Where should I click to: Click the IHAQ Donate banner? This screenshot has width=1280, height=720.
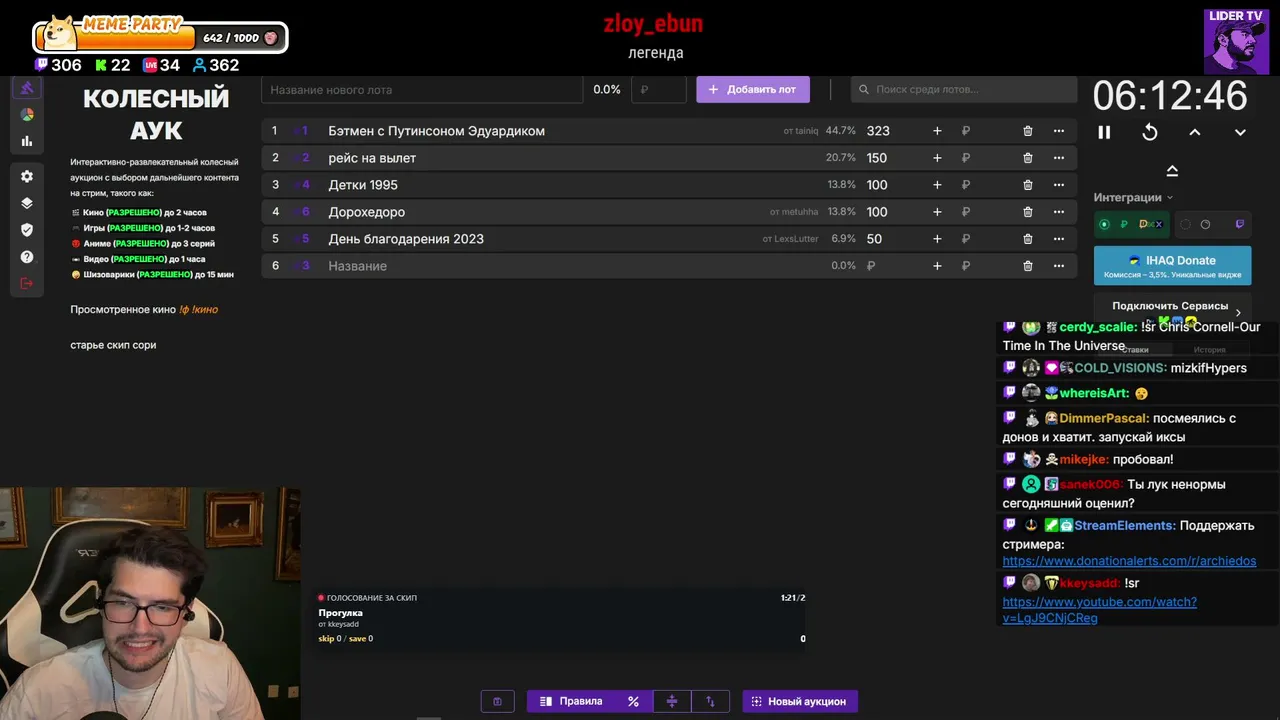(1172, 266)
